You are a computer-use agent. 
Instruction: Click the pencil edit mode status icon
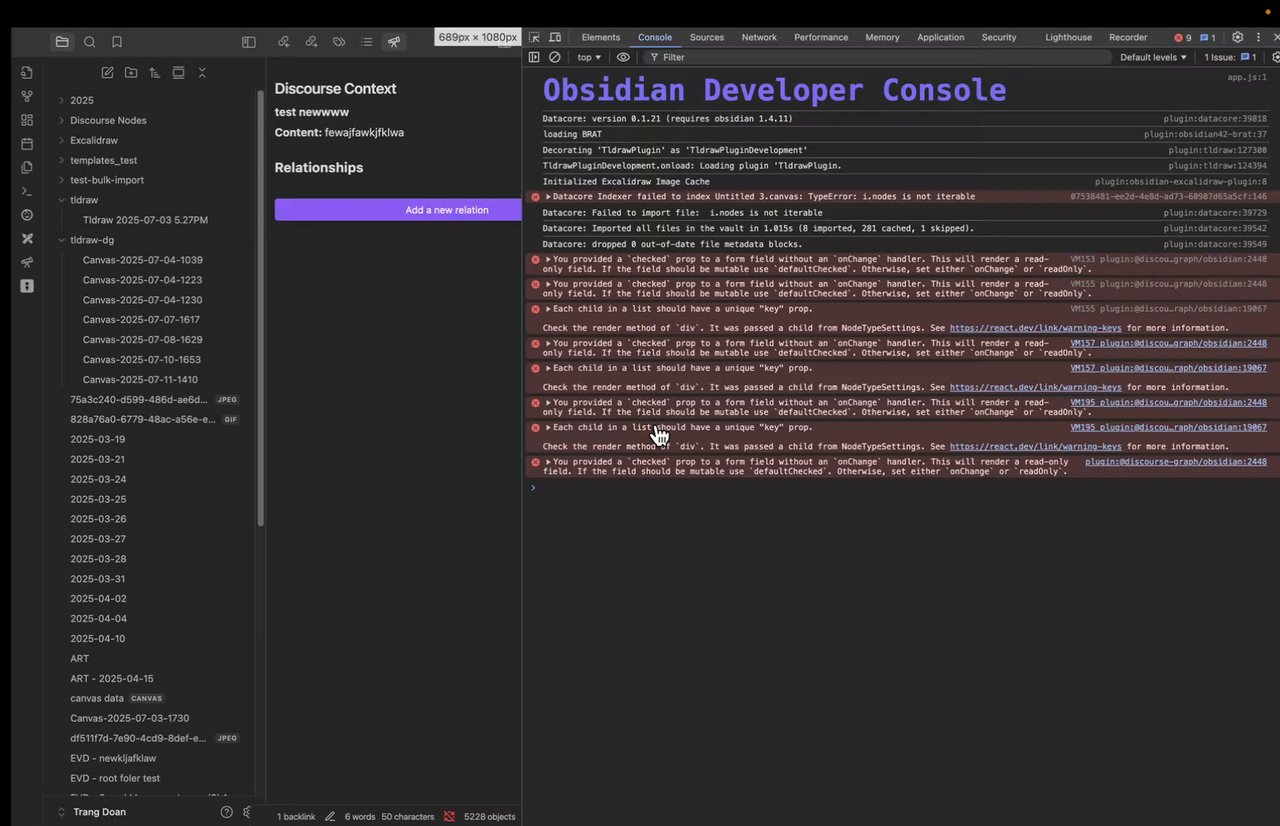330,817
